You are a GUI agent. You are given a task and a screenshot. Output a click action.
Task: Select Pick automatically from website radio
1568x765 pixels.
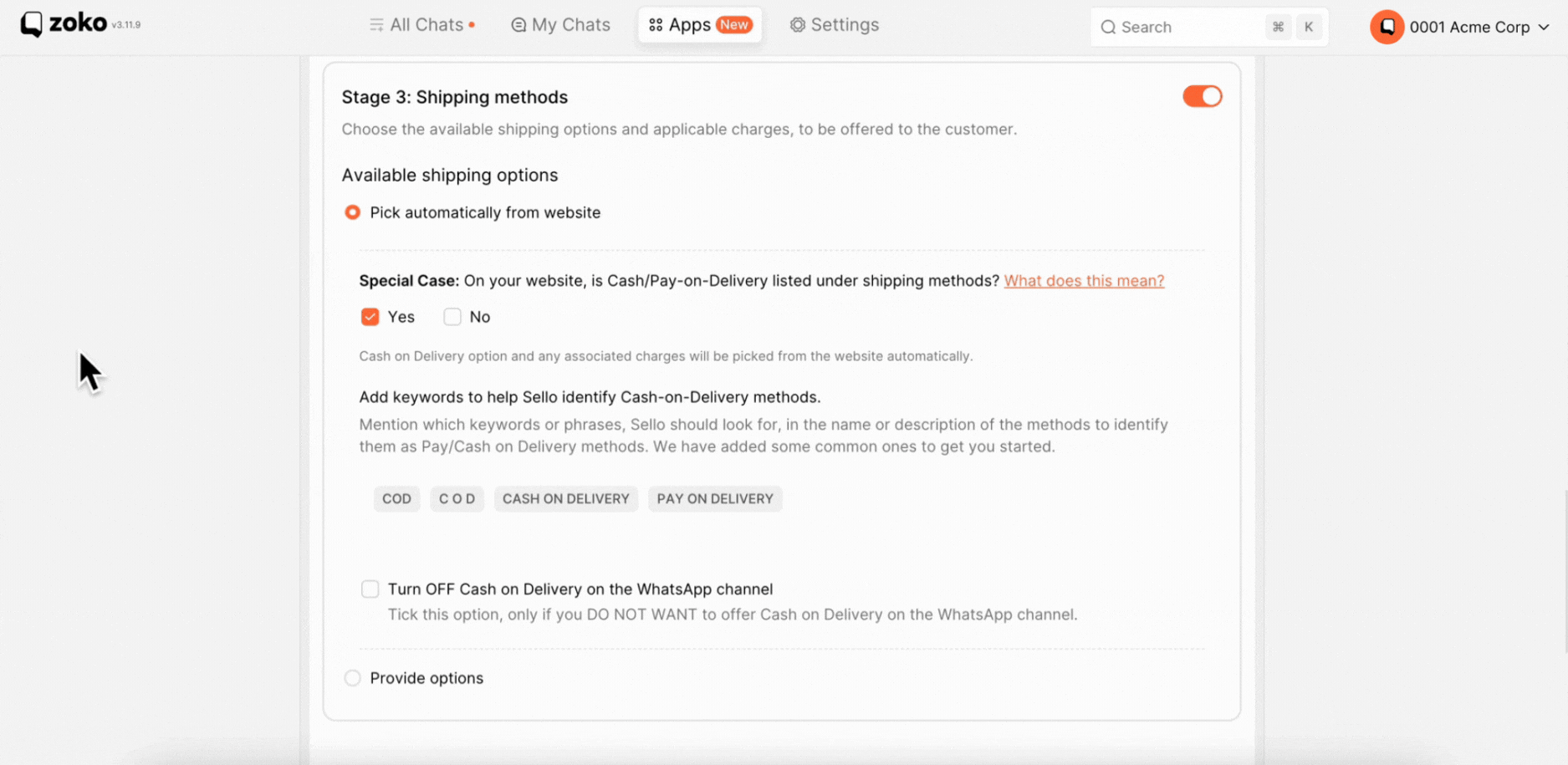(x=353, y=212)
